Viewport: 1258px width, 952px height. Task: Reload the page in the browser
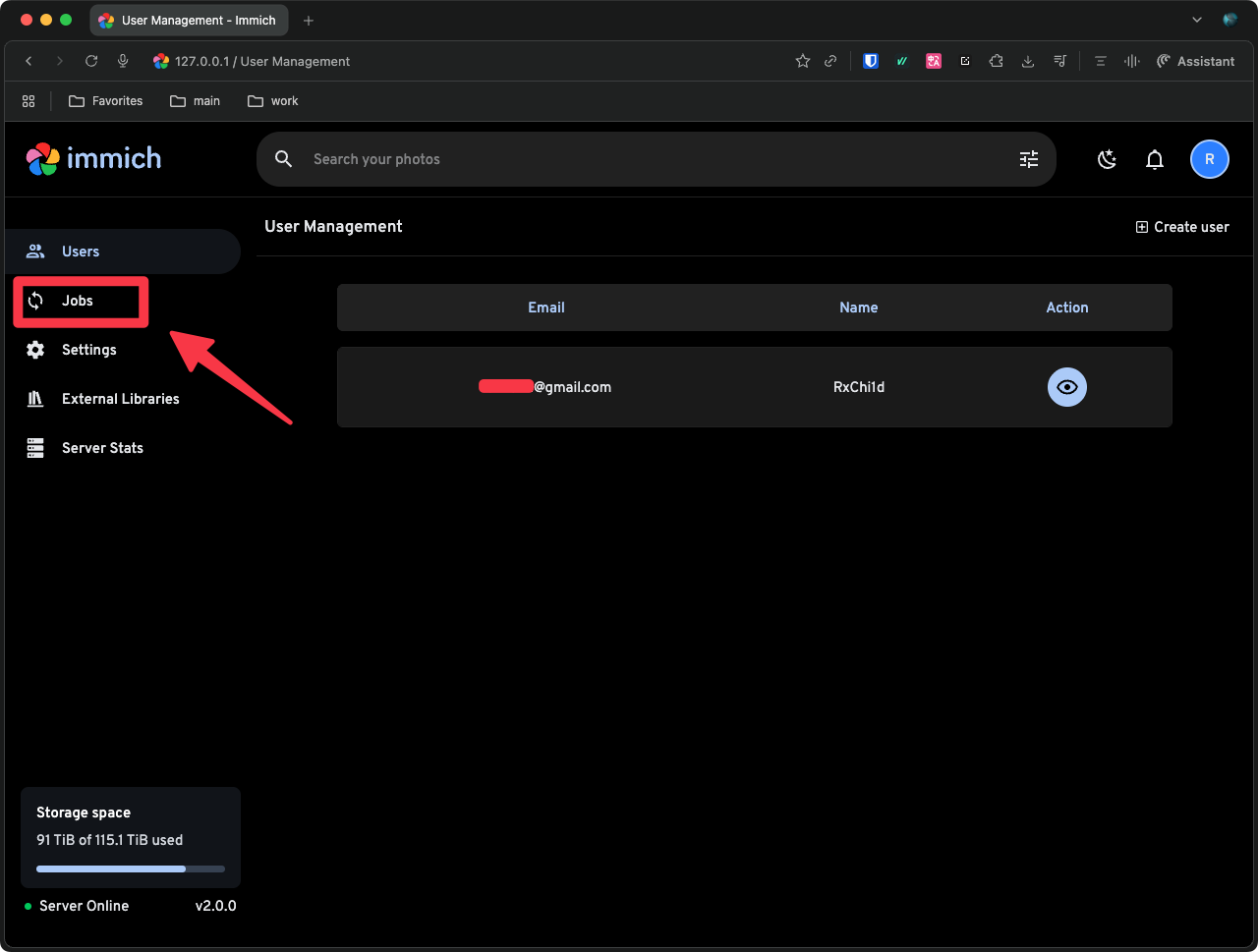click(91, 61)
